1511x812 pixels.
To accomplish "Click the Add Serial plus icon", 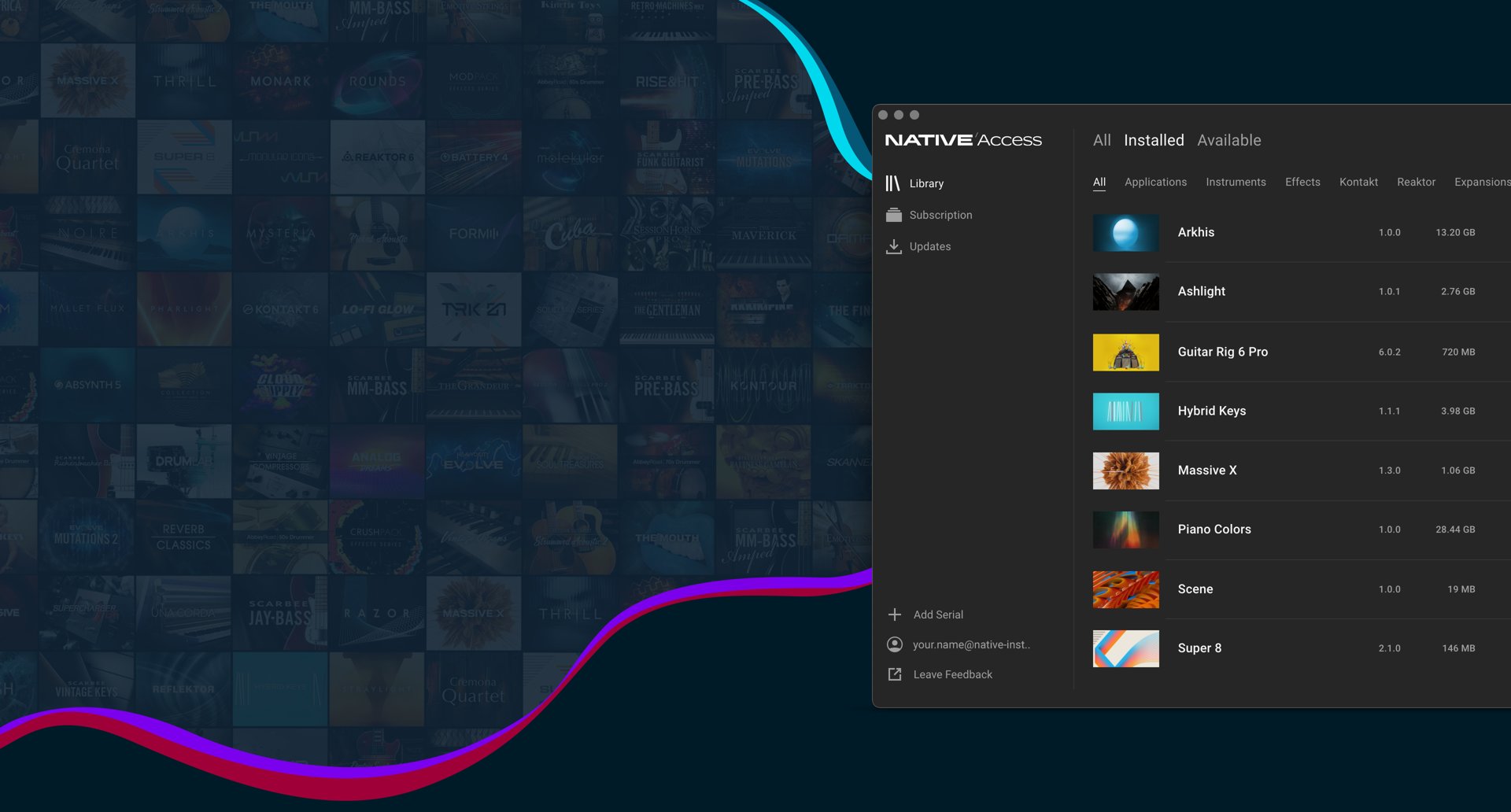I will [x=894, y=615].
